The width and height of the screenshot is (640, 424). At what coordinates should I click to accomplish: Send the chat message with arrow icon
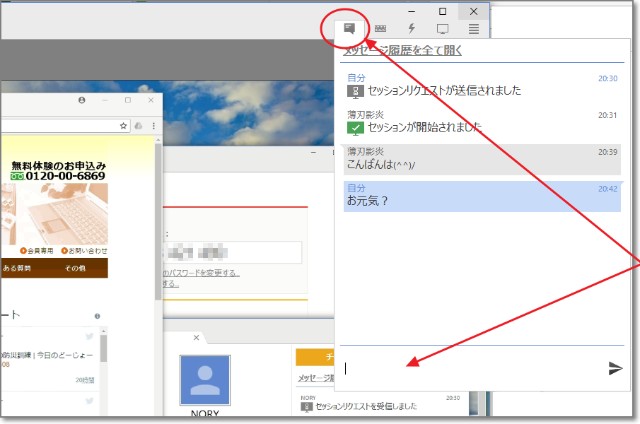[615, 368]
